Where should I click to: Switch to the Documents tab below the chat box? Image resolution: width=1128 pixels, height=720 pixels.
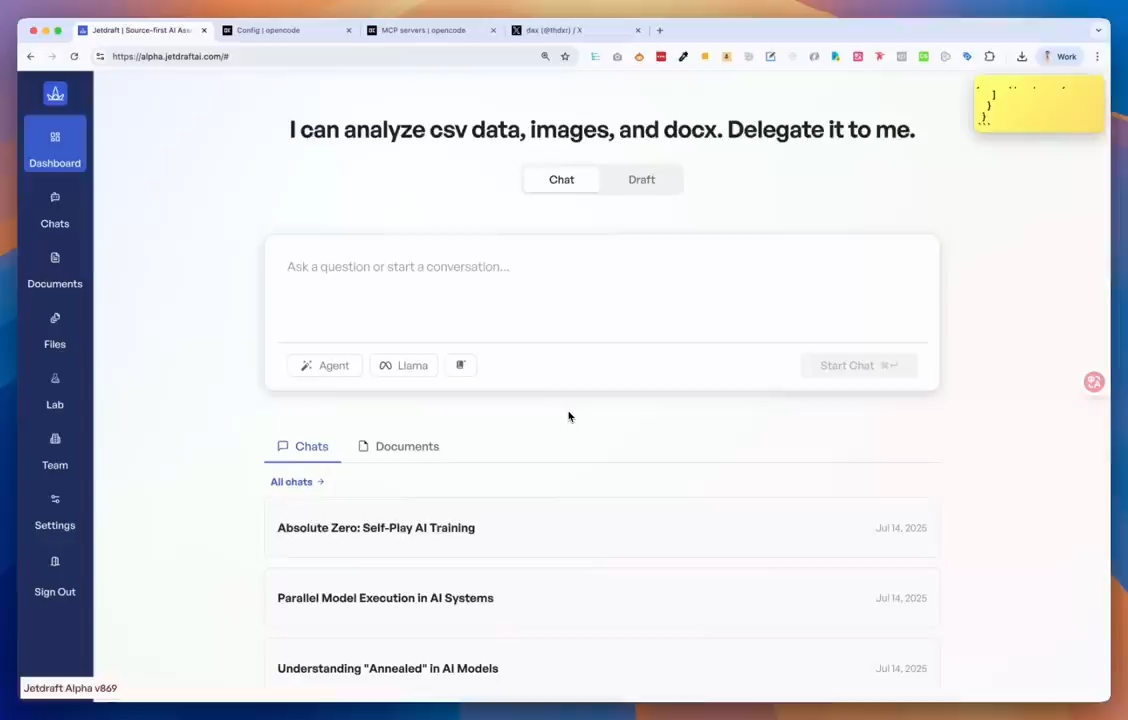[x=398, y=446]
